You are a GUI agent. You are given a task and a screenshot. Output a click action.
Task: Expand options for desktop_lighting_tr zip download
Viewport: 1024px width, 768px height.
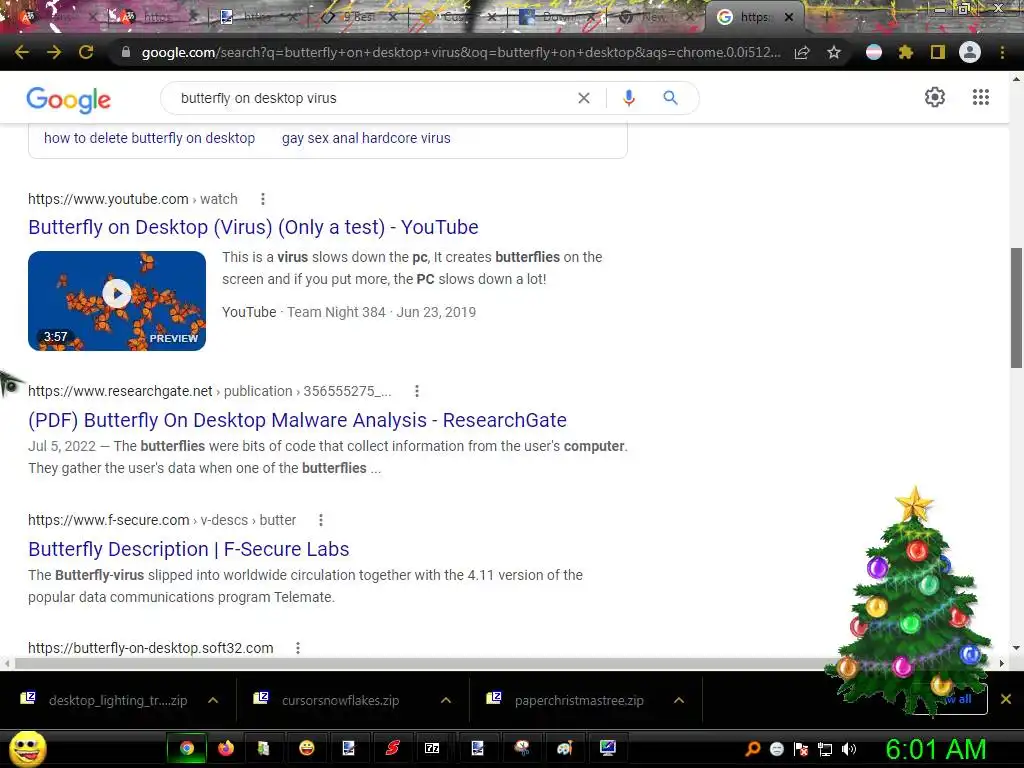[213, 700]
